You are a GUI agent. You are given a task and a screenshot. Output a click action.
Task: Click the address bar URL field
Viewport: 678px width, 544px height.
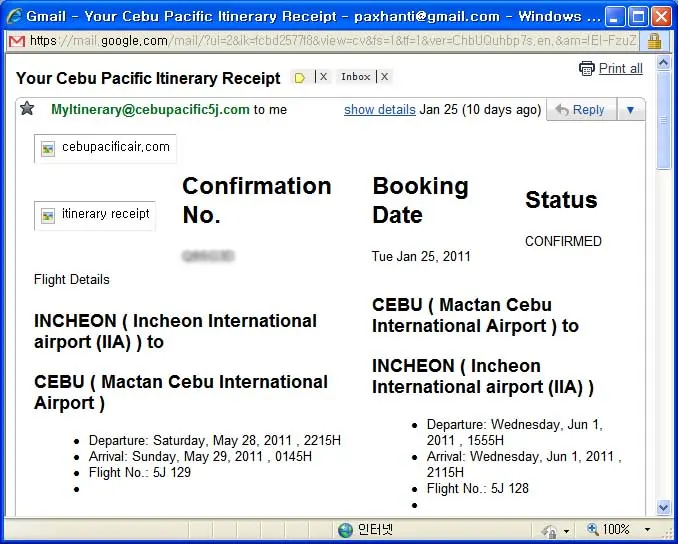[x=333, y=41]
